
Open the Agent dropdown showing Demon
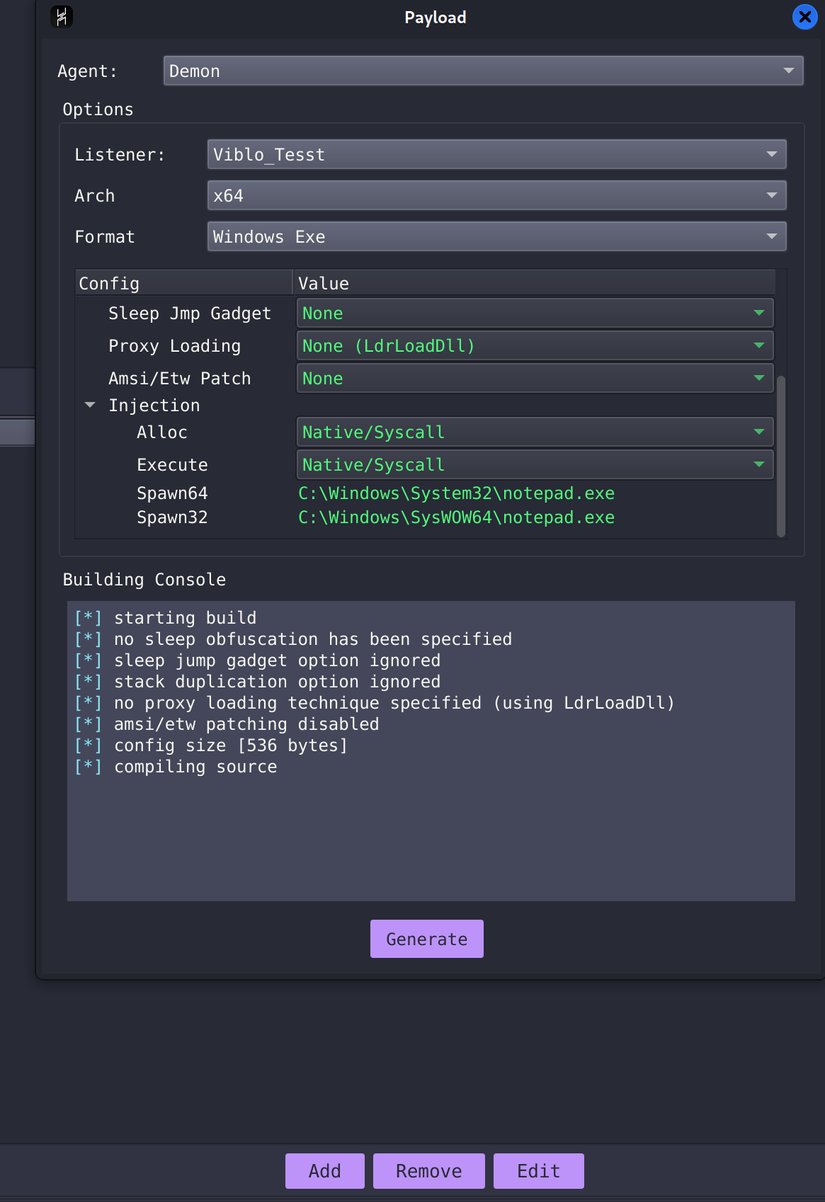click(483, 71)
